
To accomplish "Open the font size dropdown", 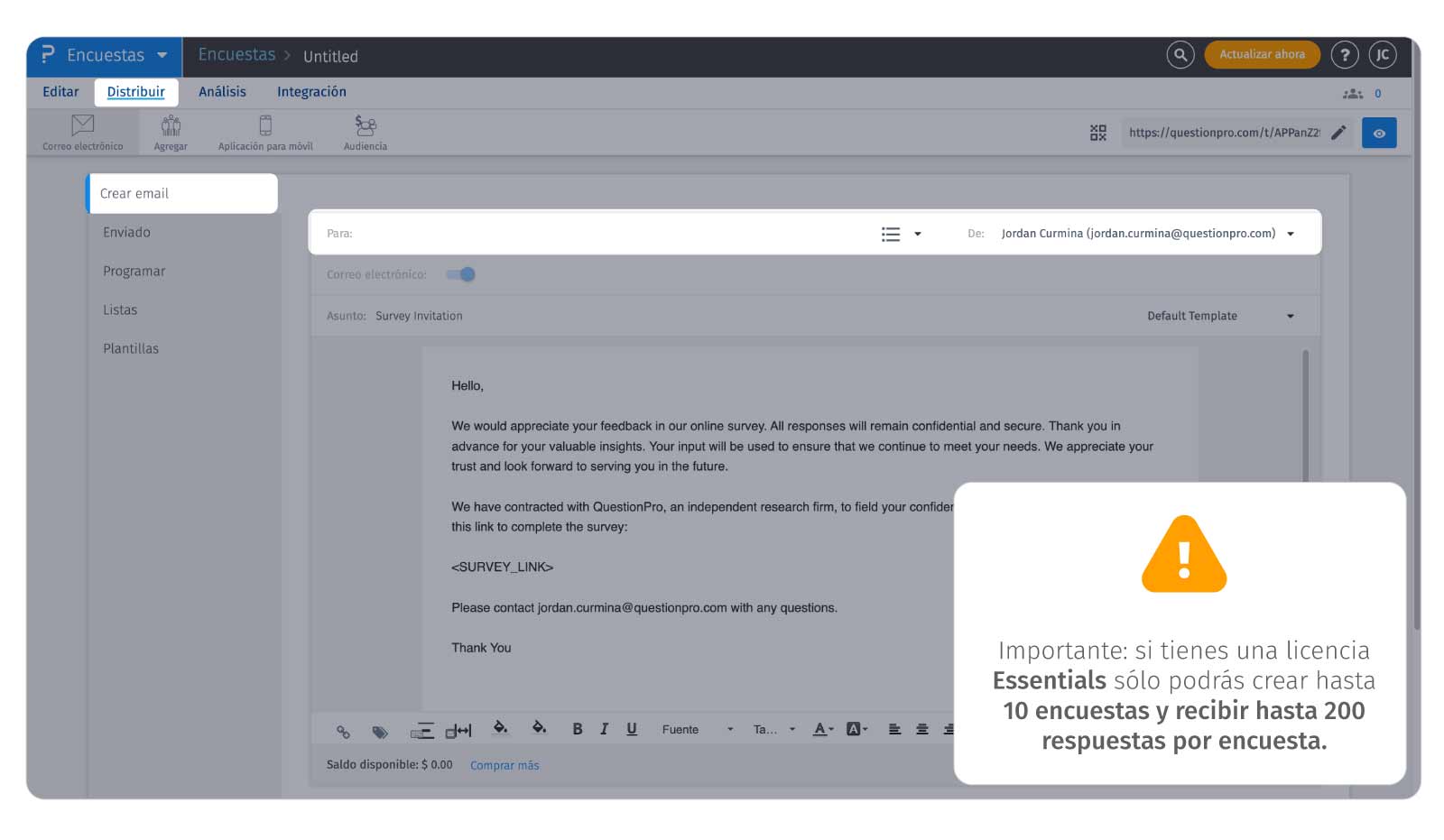I will click(x=774, y=729).
